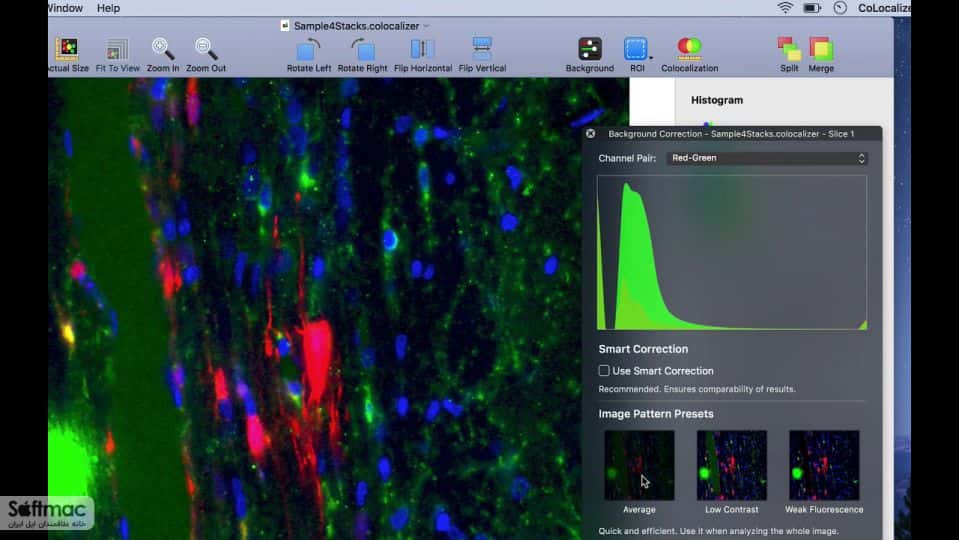
Task: Split the channels with Split icon
Action: tap(789, 49)
